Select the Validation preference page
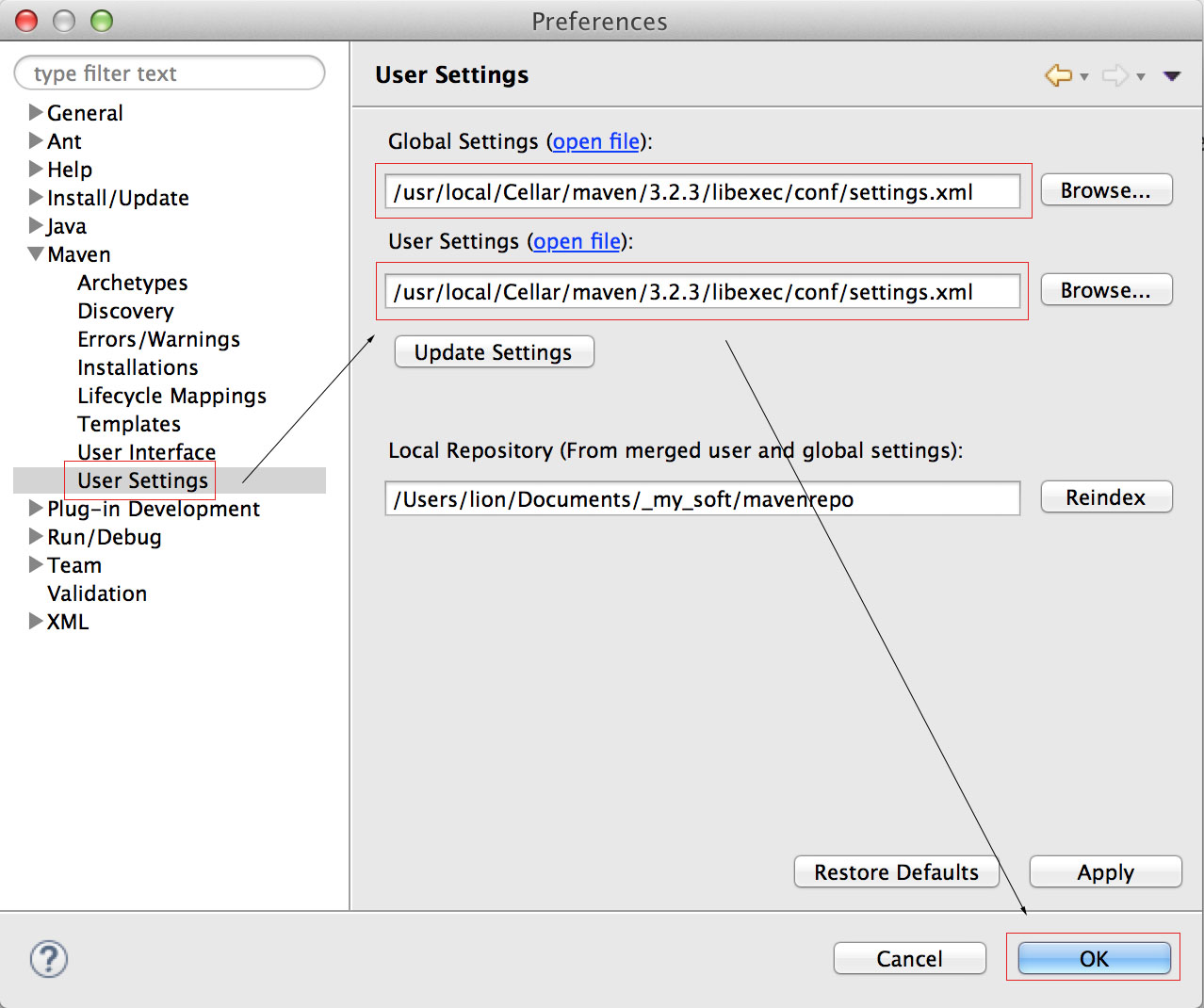 (x=97, y=593)
